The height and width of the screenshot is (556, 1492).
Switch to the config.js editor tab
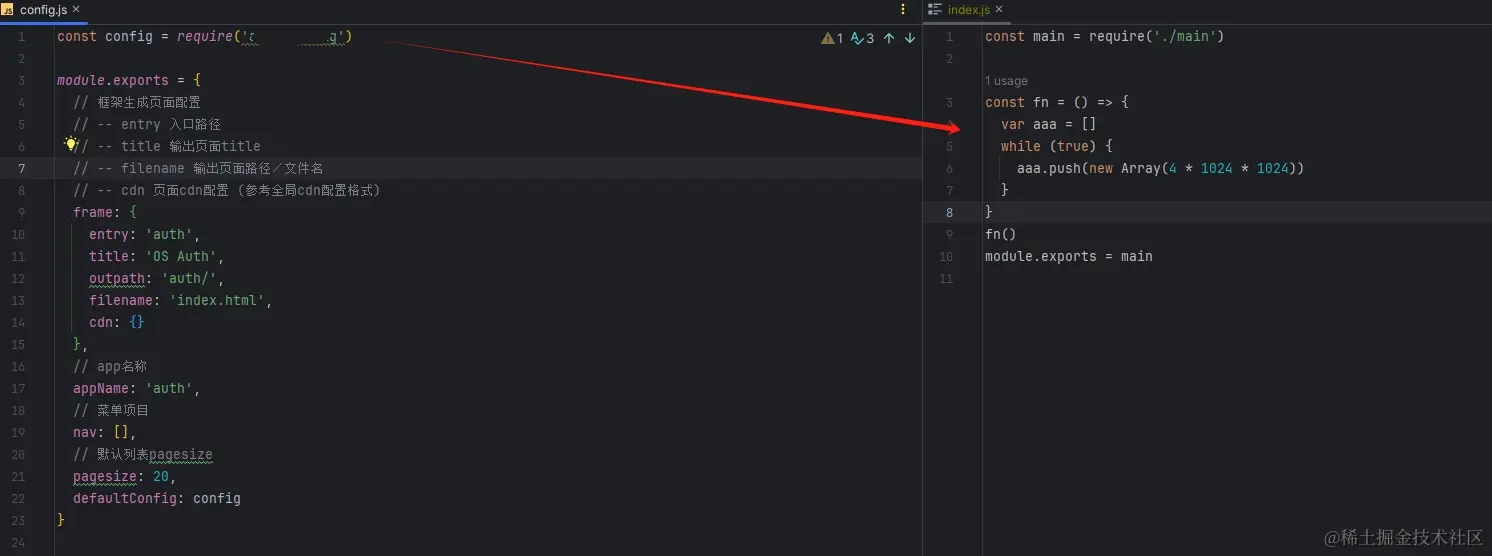[x=43, y=9]
